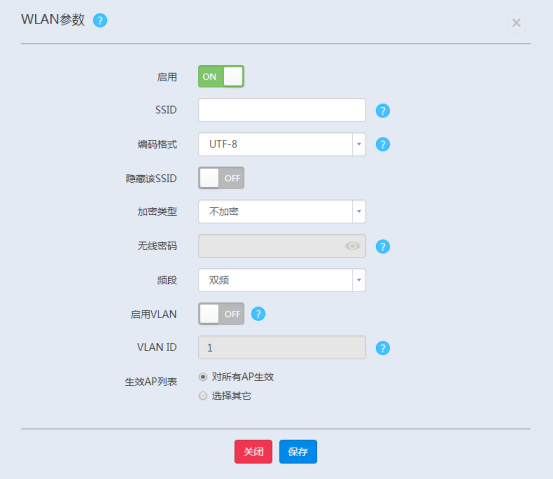
Task: Click help icon beside WLAN参数 title
Action: tap(100, 20)
